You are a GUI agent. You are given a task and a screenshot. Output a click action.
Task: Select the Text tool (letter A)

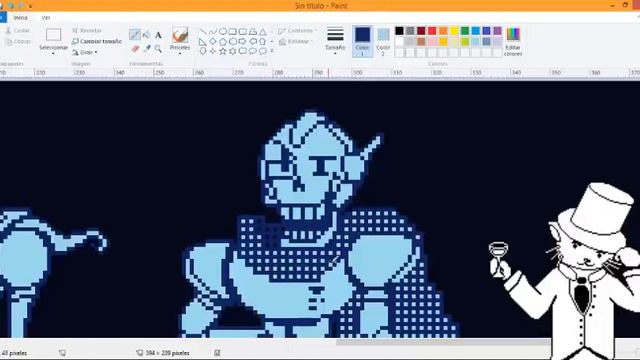(x=158, y=35)
